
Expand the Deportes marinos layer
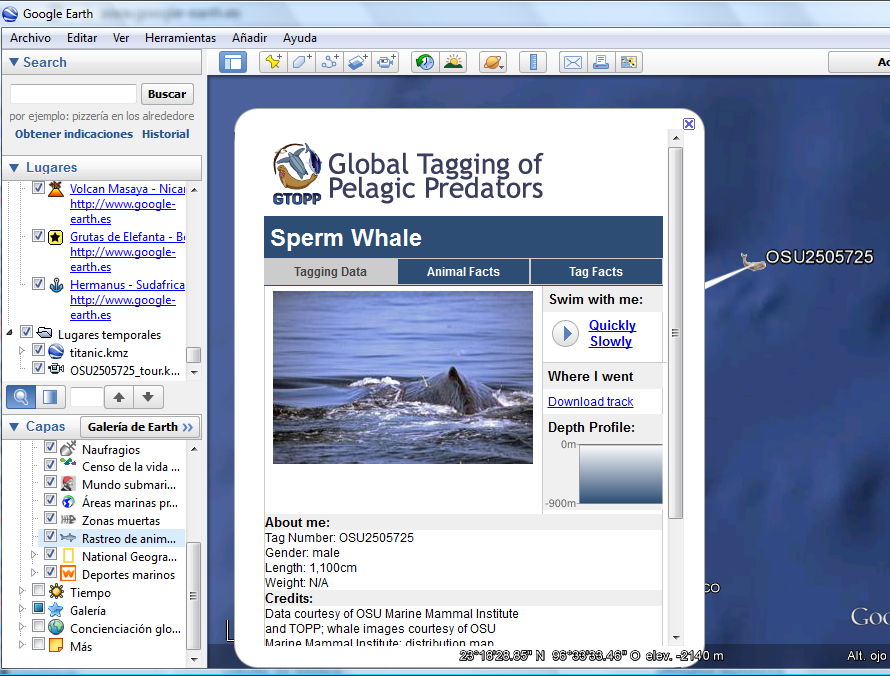[x=33, y=572]
